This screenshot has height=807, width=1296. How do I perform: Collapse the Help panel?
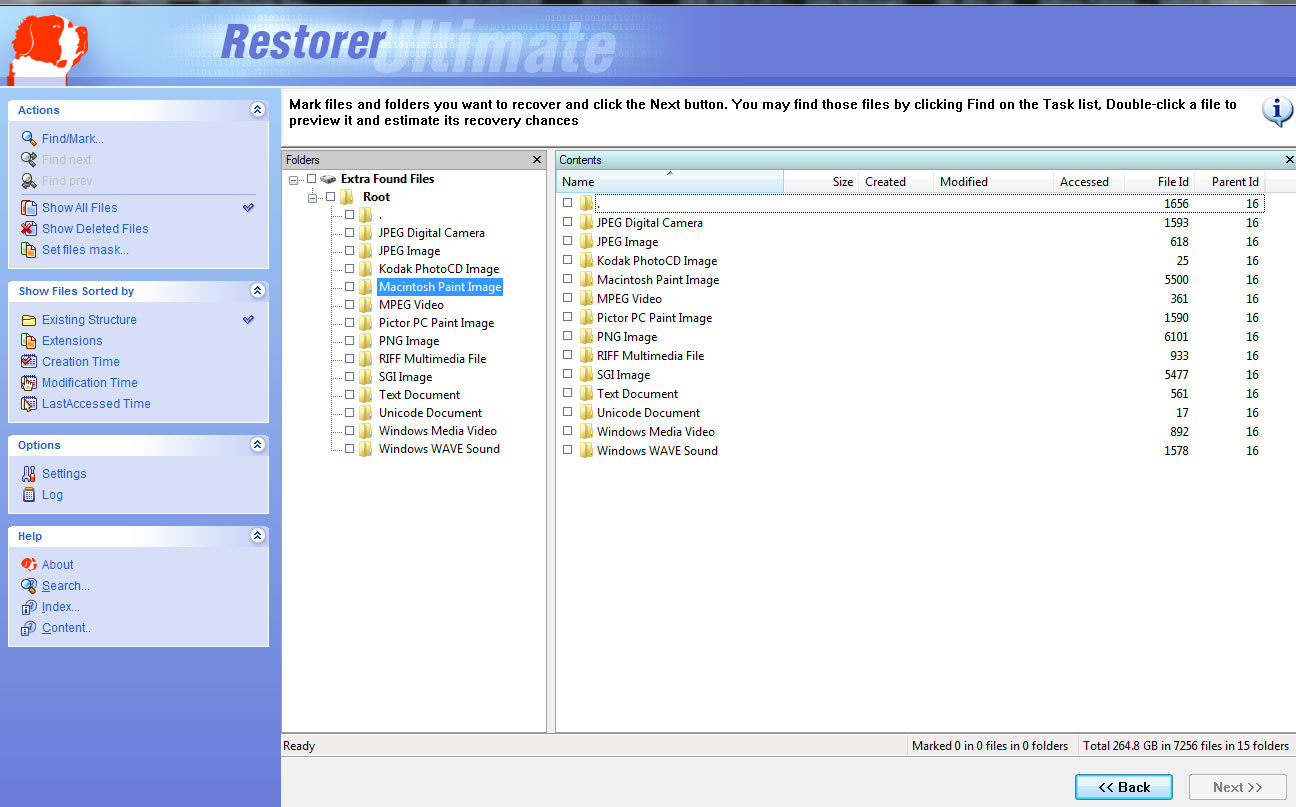point(257,536)
